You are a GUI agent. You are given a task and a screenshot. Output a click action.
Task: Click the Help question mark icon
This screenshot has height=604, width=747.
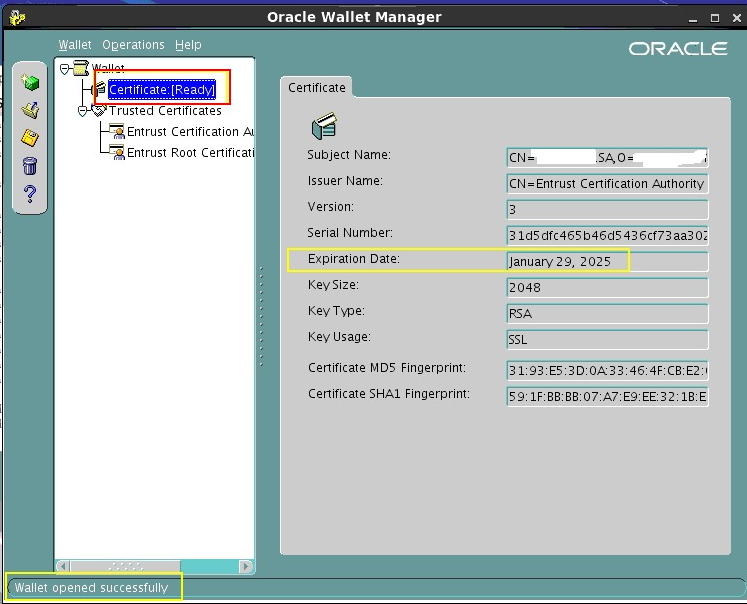coord(30,193)
